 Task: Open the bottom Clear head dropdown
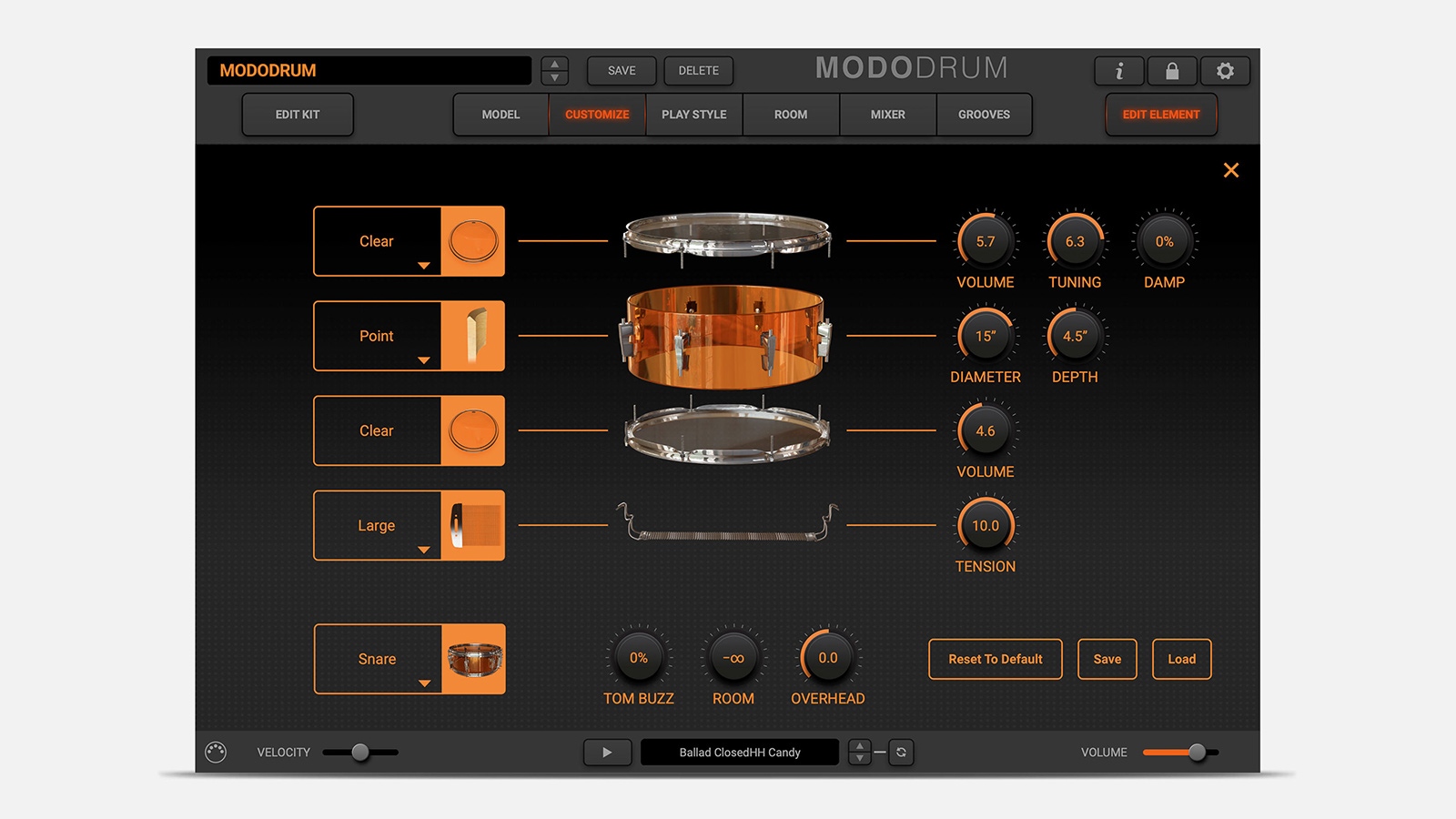pyautogui.click(x=378, y=430)
